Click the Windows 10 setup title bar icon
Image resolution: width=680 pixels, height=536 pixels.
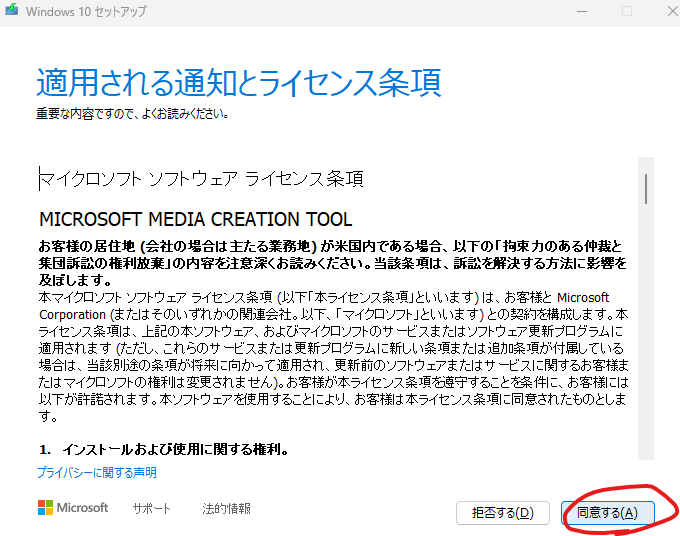tap(12, 10)
